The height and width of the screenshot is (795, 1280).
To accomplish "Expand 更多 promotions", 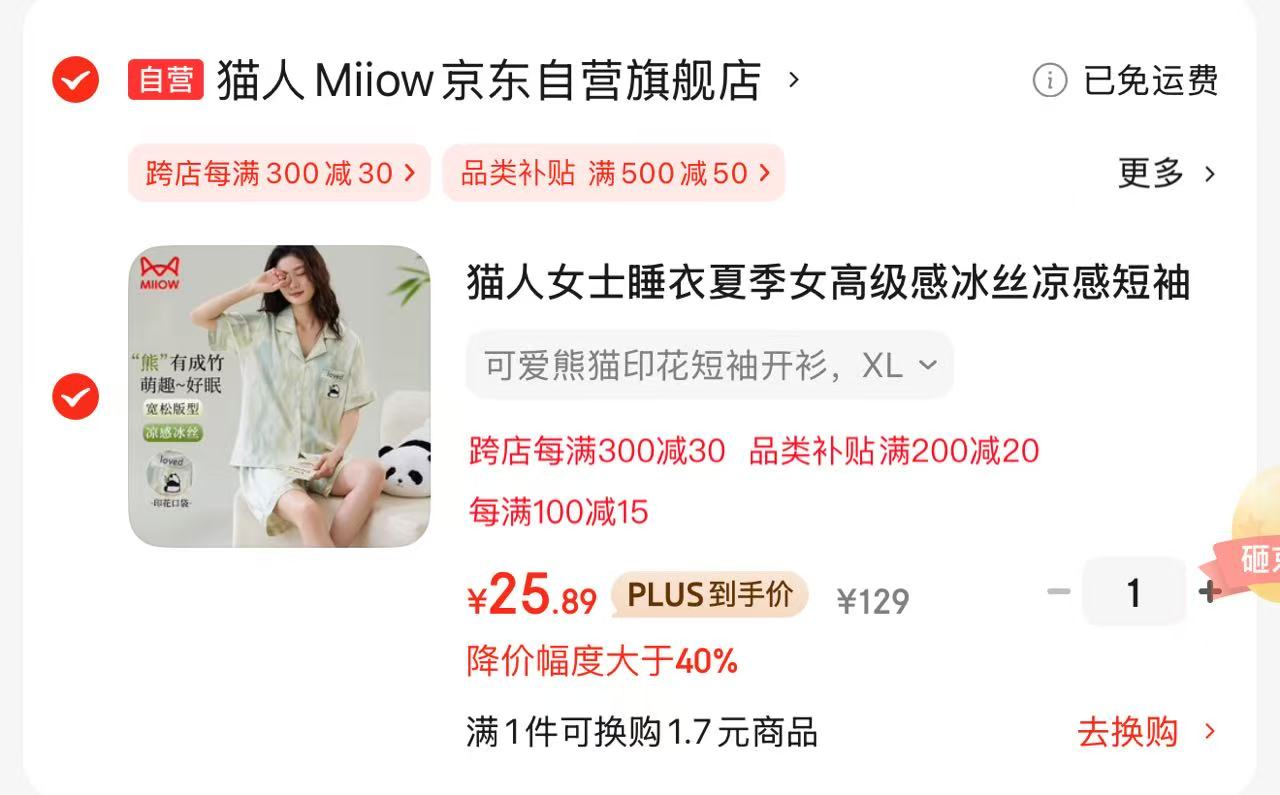I will (1167, 173).
